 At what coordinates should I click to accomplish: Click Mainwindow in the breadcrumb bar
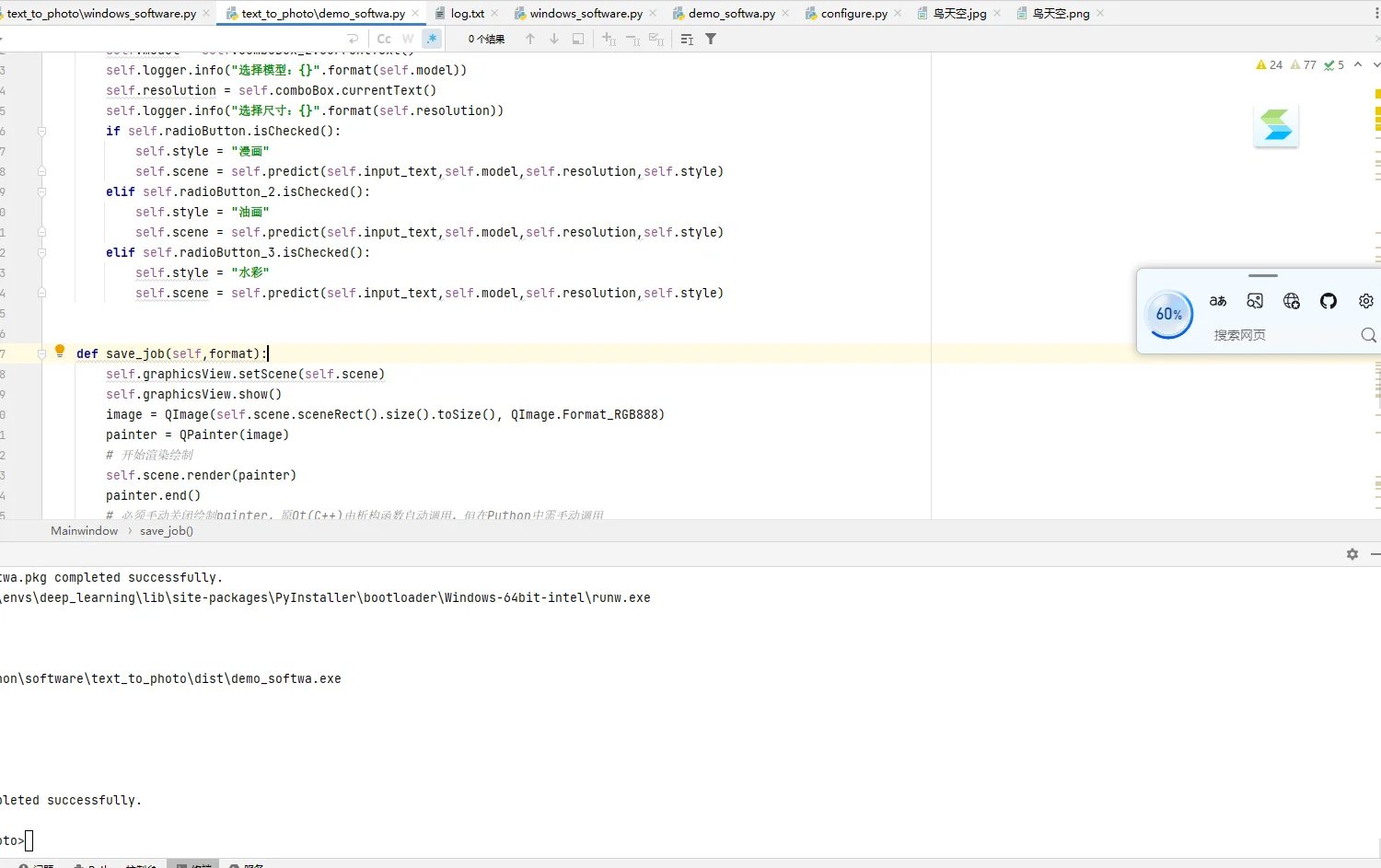click(x=85, y=531)
